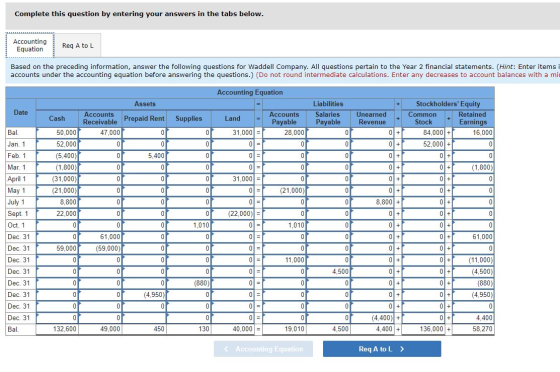Click the right chevron on Req A to L button
Image resolution: width=560 pixels, height=372 pixels.
coord(402,349)
